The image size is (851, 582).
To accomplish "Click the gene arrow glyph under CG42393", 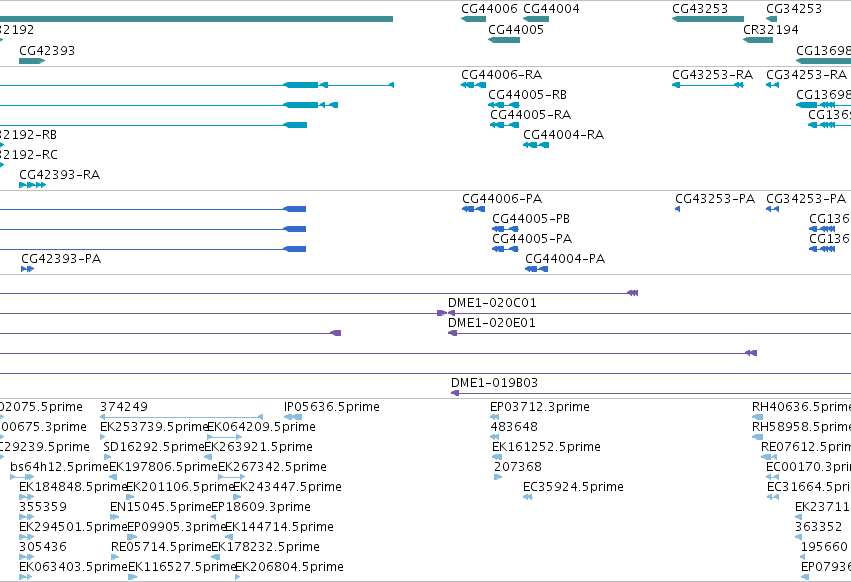I will click(32, 61).
